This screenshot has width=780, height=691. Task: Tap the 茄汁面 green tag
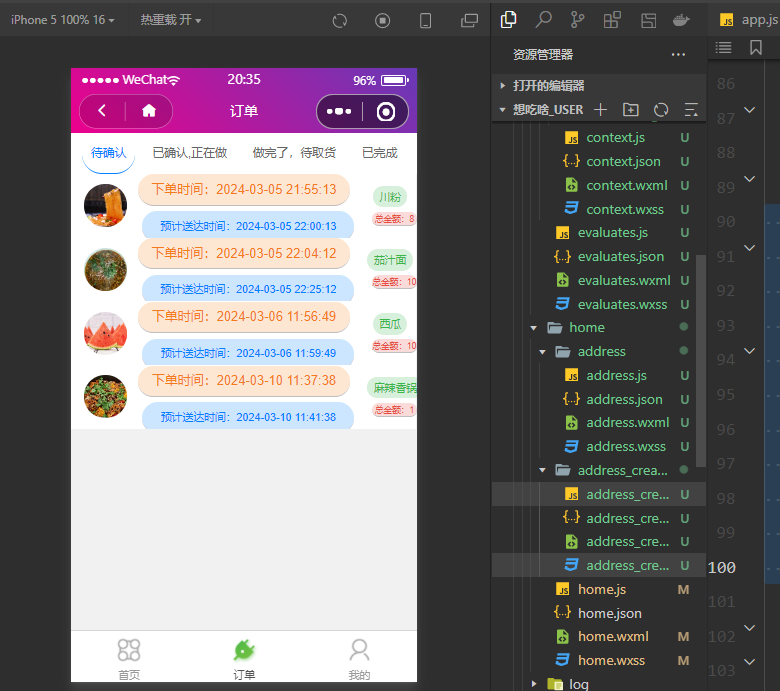point(390,260)
